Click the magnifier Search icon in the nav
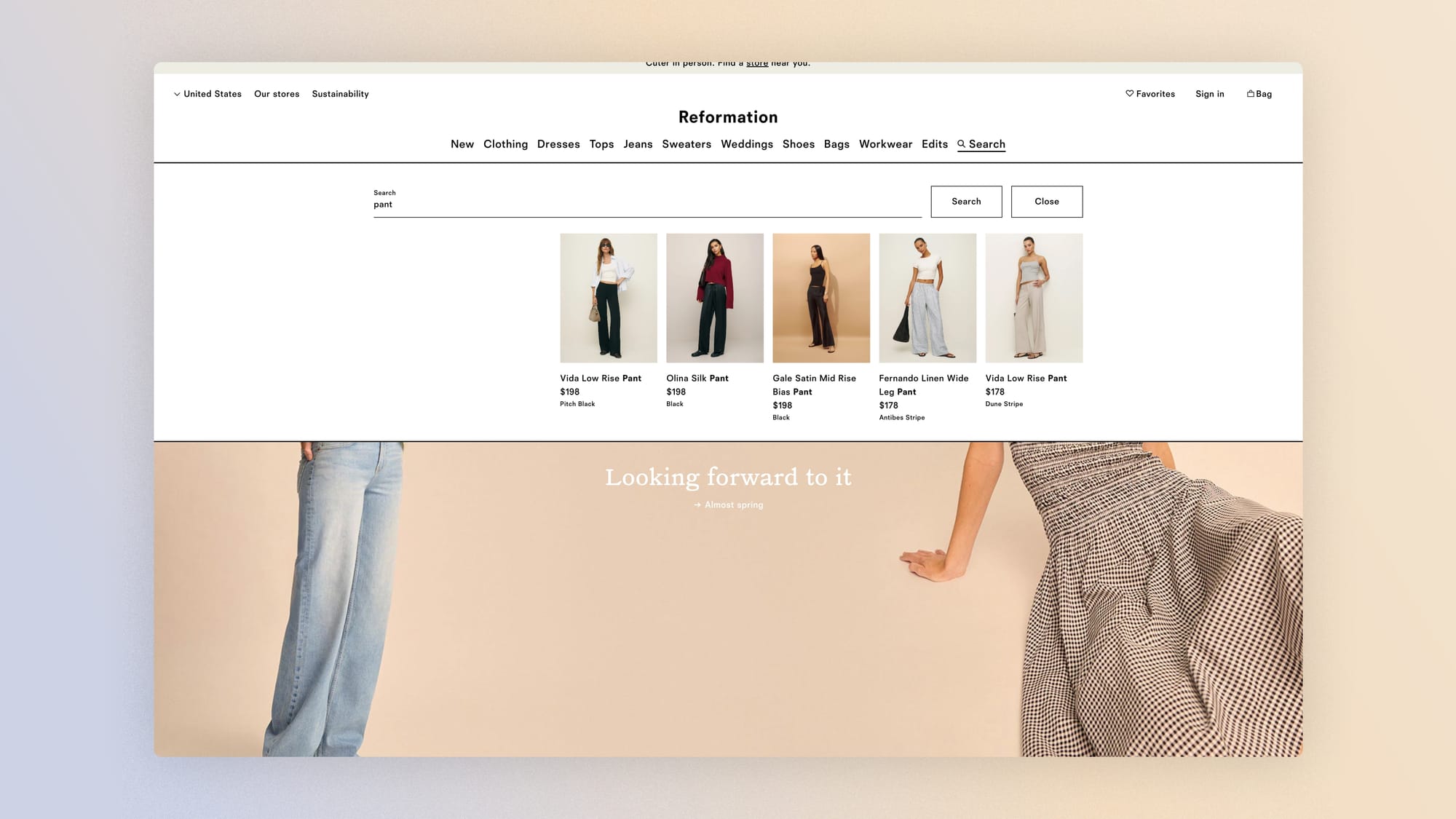 click(x=961, y=144)
